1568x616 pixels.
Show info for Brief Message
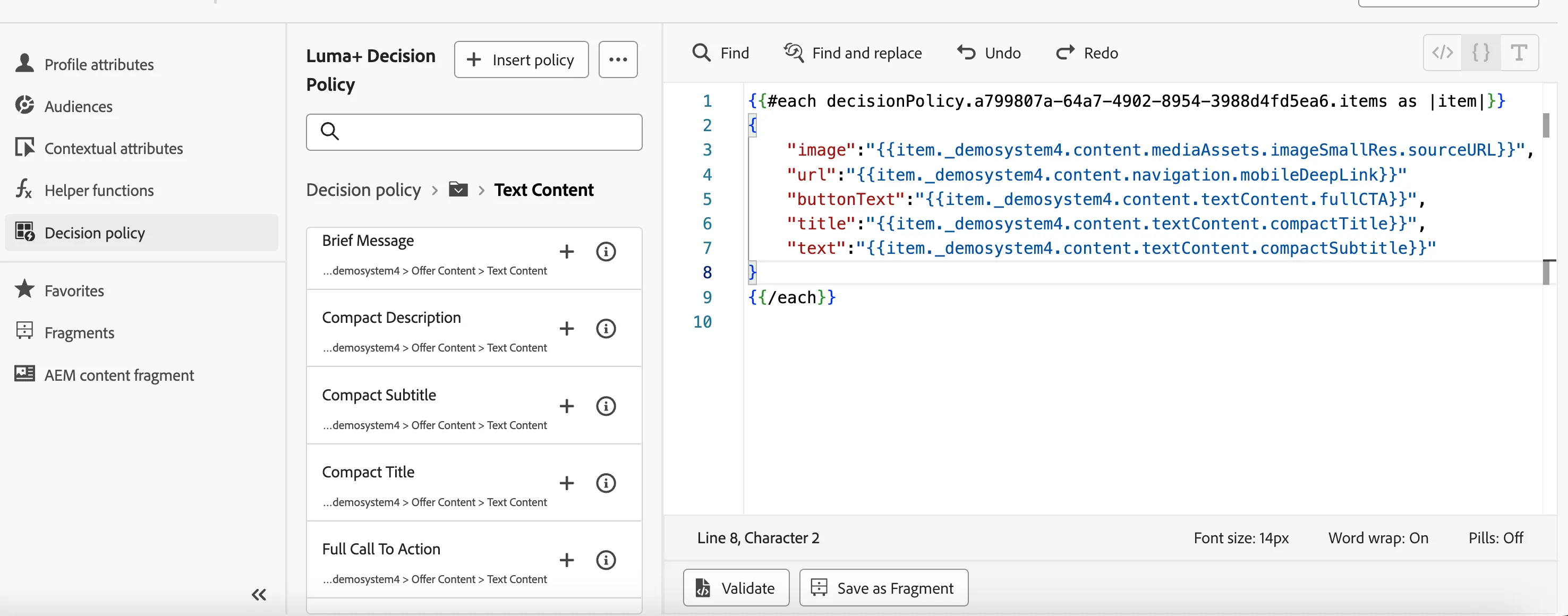click(x=606, y=251)
